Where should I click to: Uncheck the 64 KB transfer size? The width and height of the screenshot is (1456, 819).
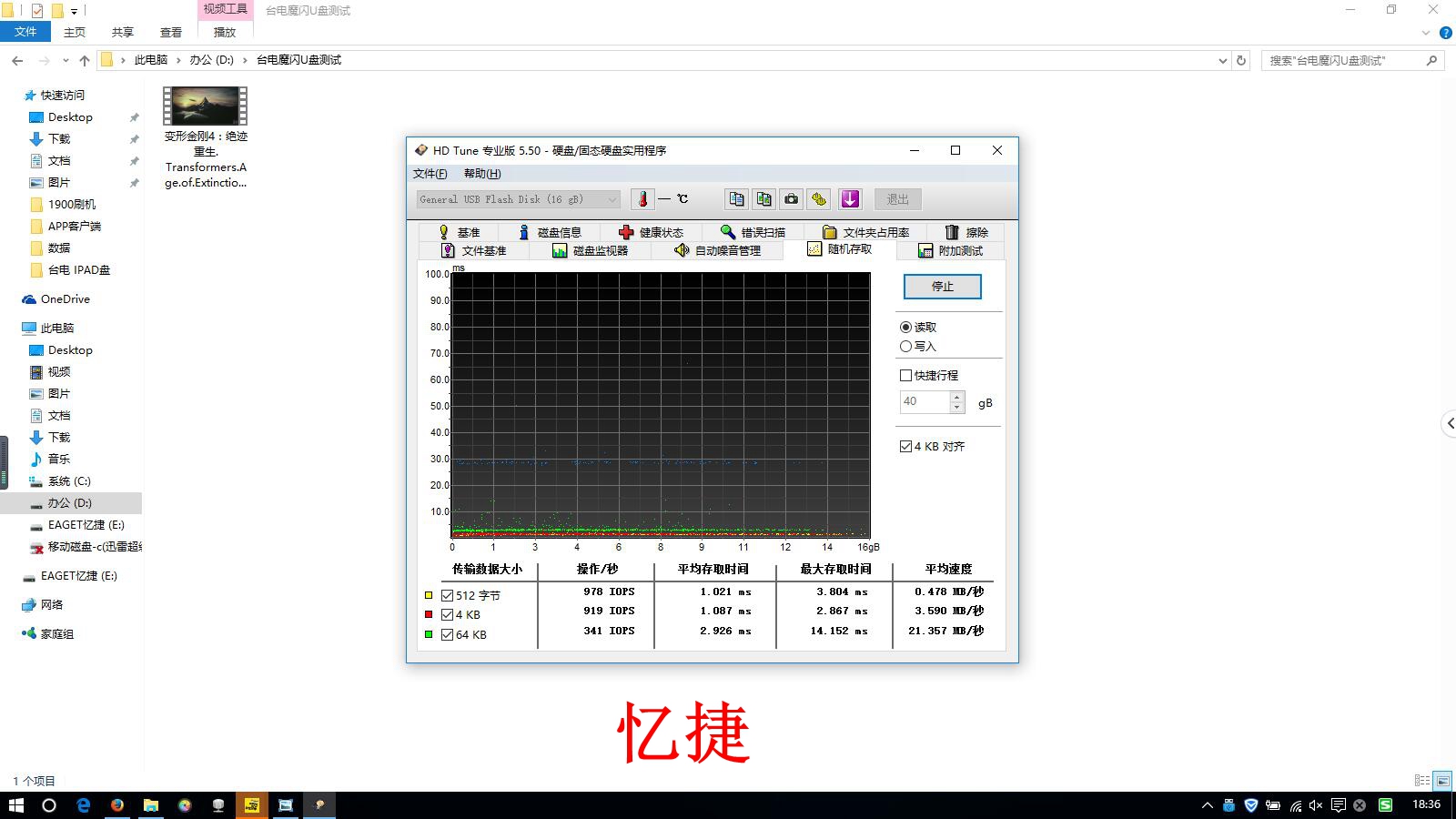[447, 634]
